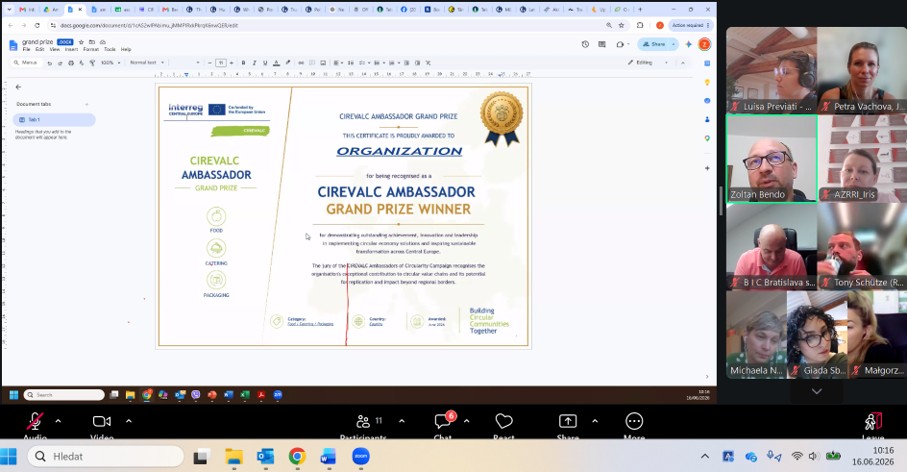This screenshot has width=907, height=472.
Task: Open File Explorer from the Hledat taskbar
Action: 234,456
